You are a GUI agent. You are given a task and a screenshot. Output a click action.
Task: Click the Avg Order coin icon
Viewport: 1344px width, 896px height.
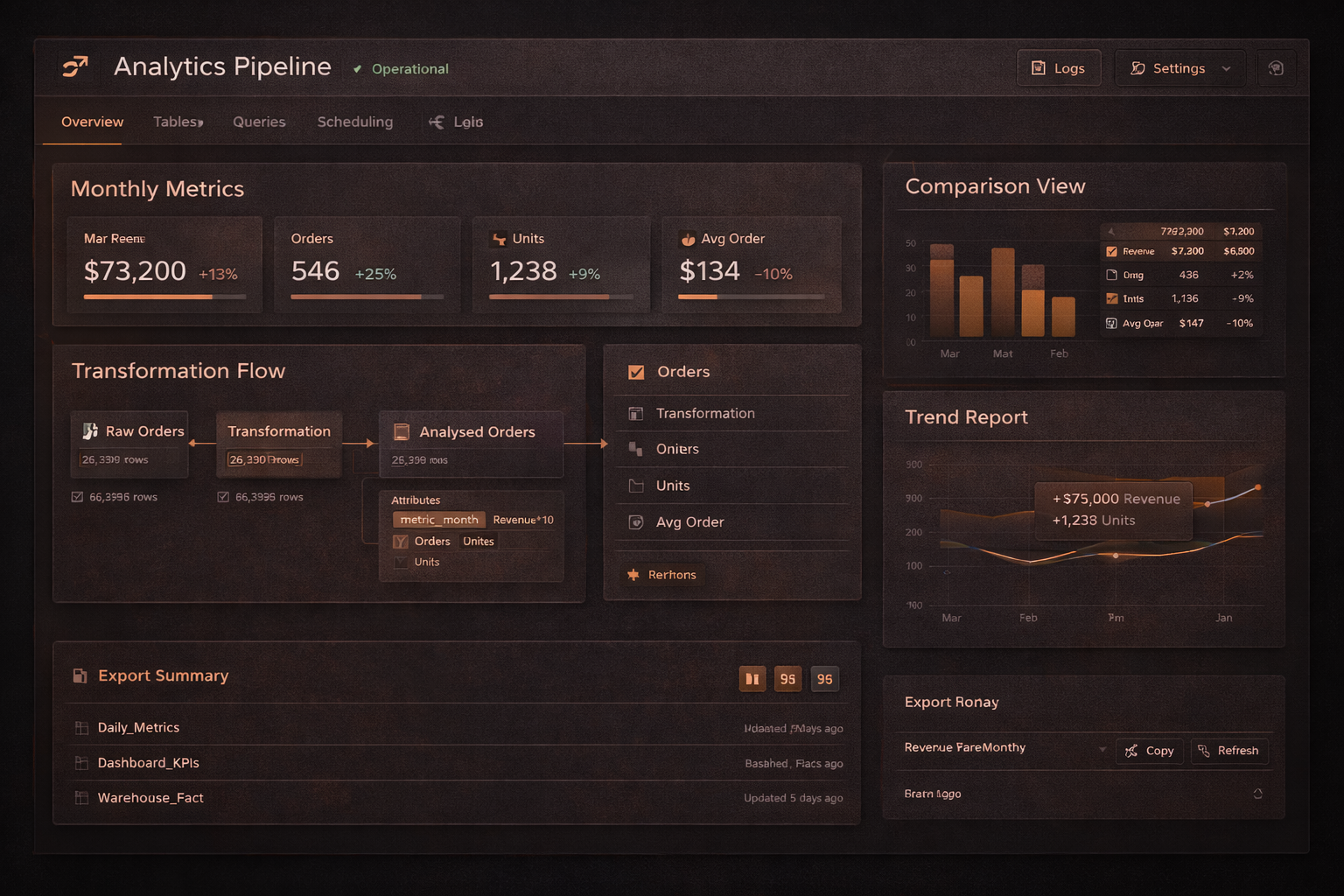click(x=688, y=238)
